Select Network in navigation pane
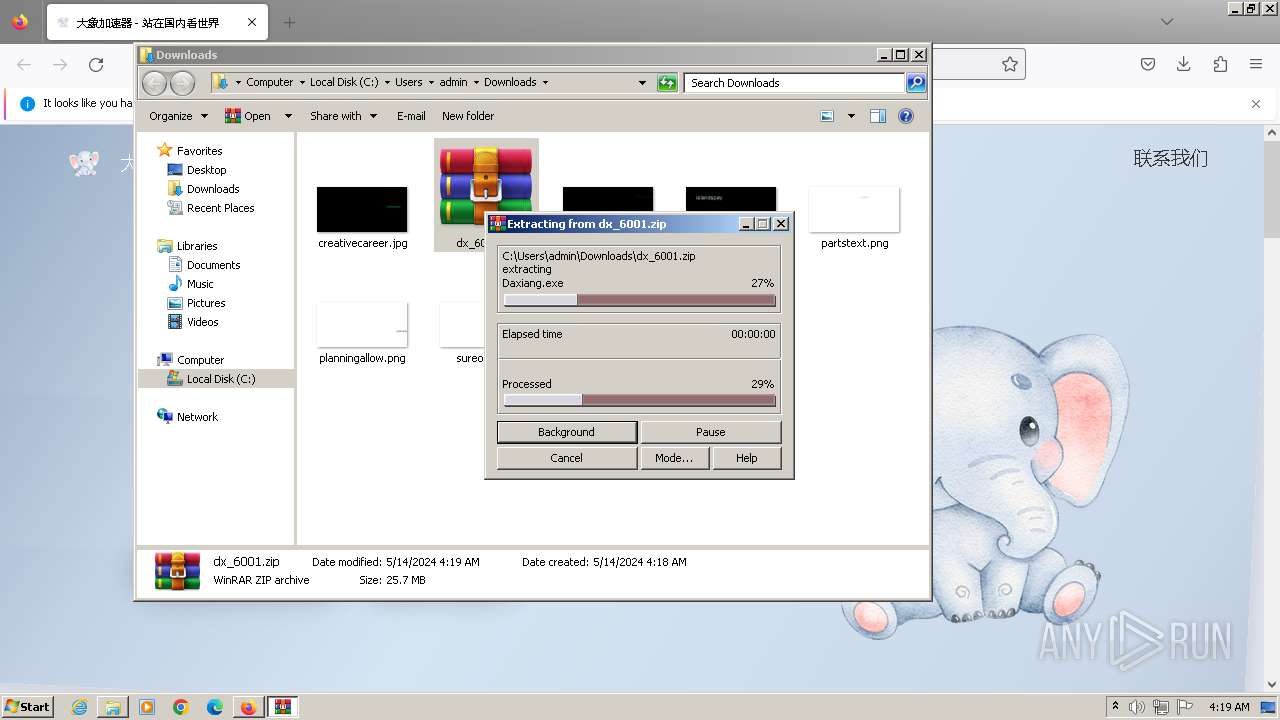1280x720 pixels. click(x=197, y=417)
